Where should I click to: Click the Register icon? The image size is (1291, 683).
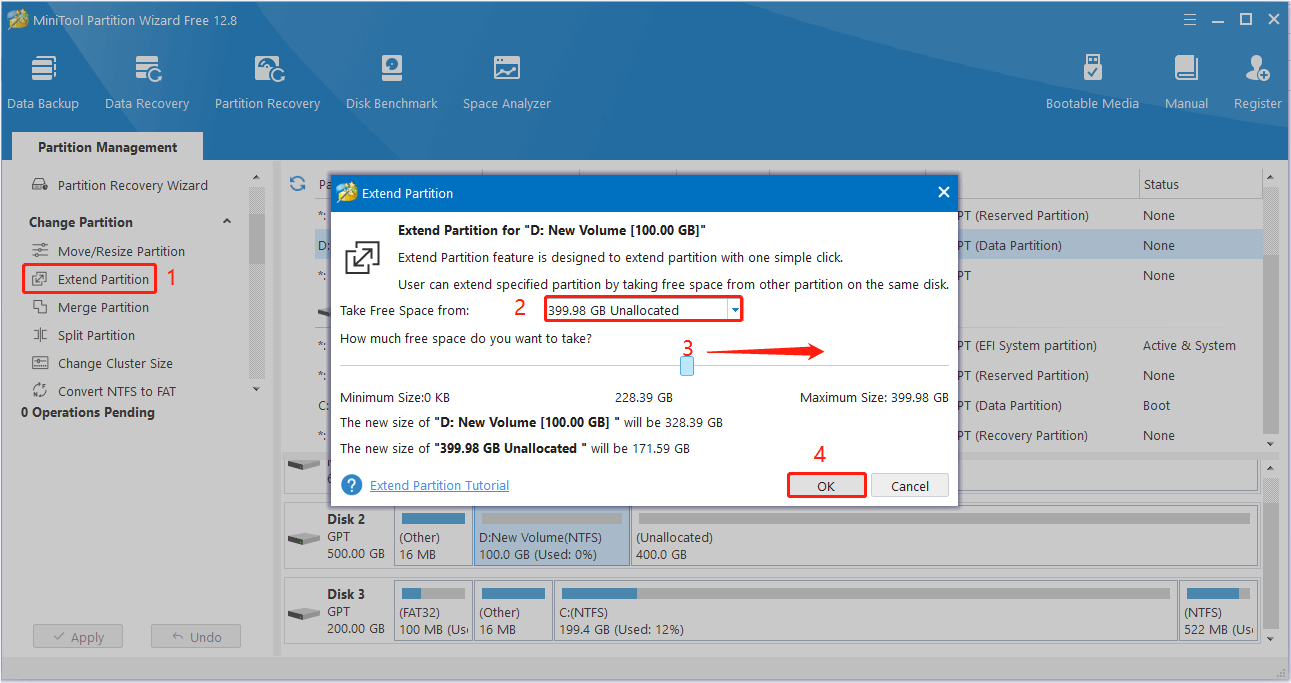1258,69
